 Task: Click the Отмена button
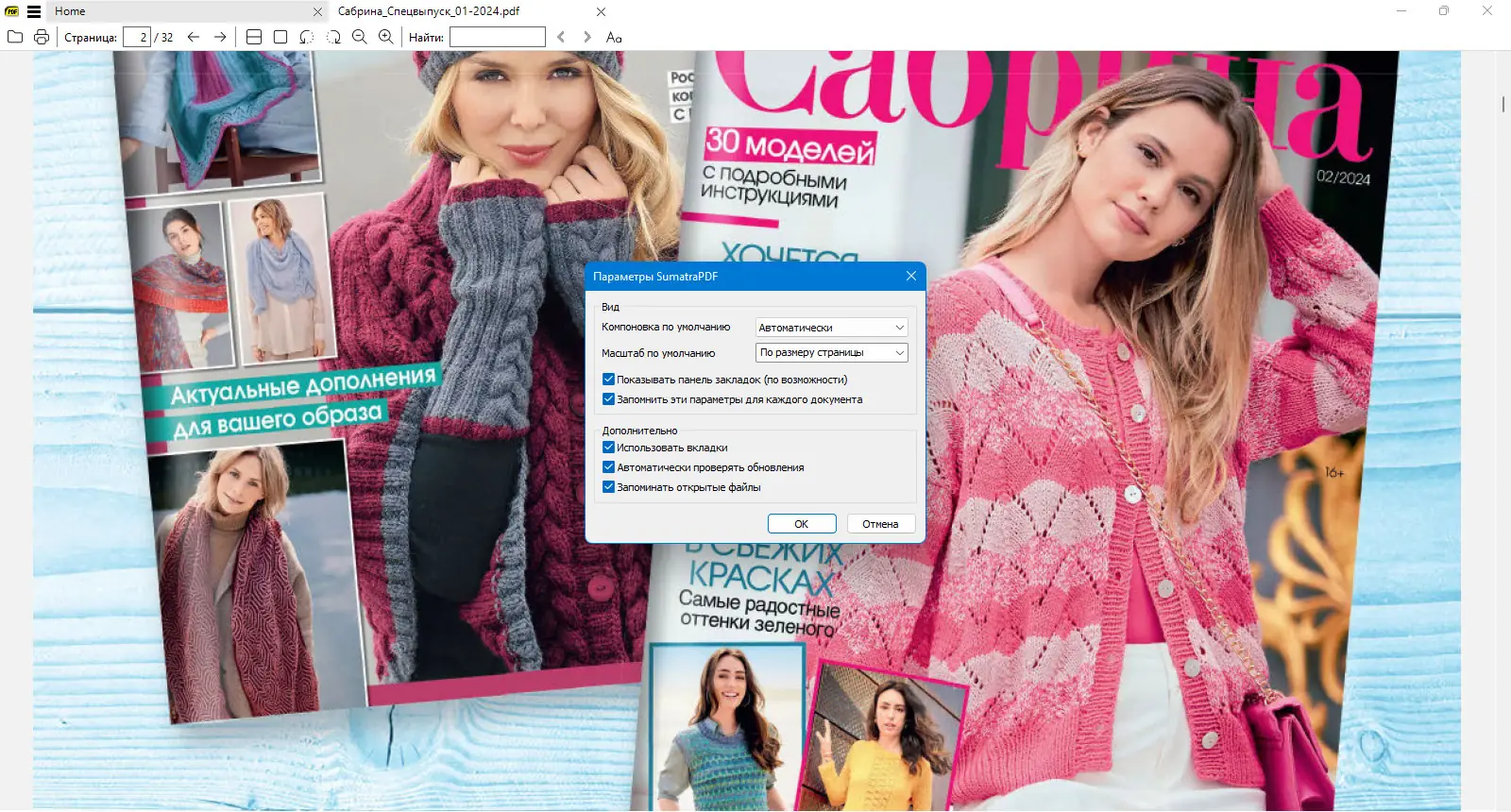click(880, 524)
